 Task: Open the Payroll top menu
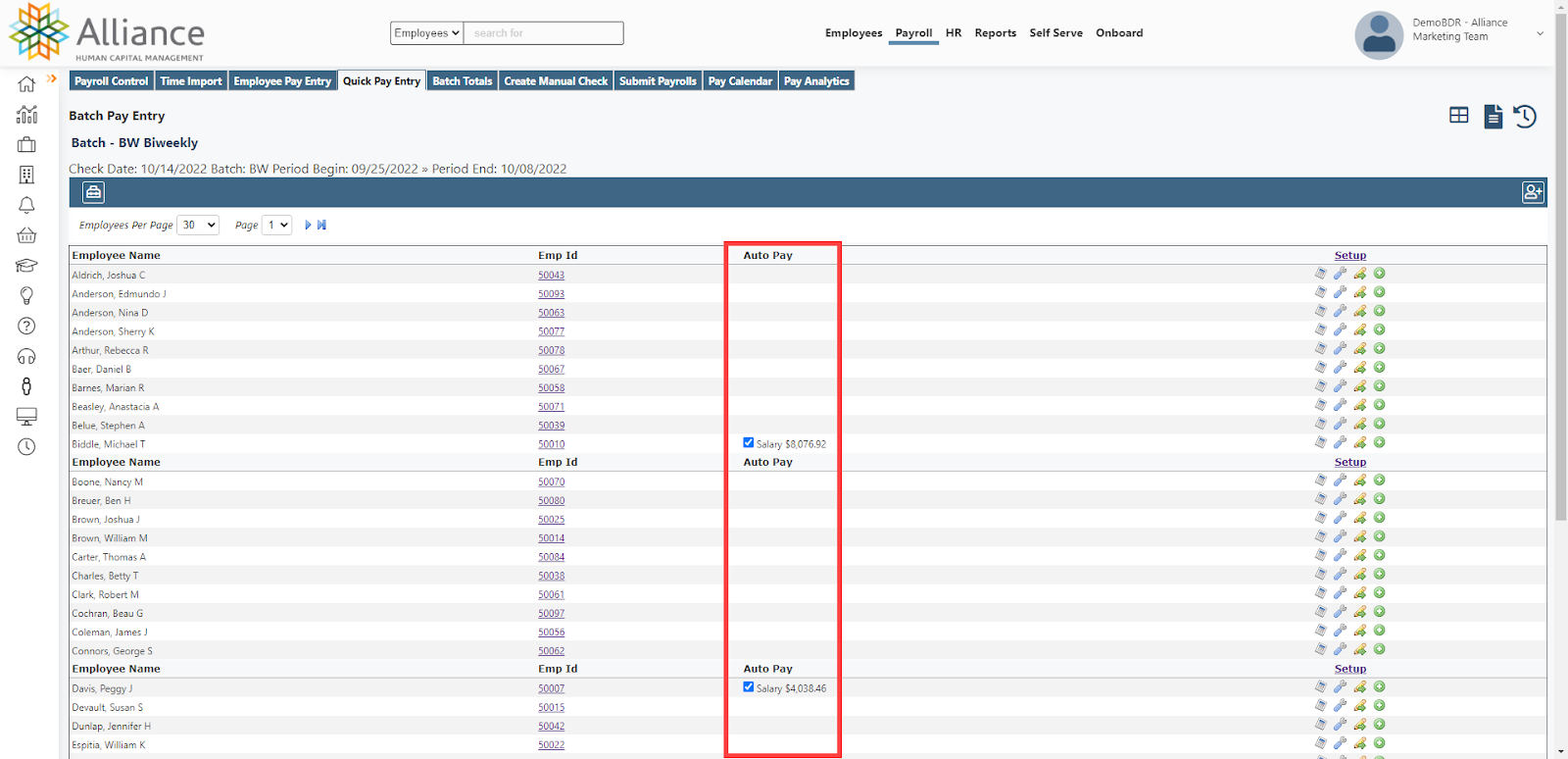click(x=913, y=33)
